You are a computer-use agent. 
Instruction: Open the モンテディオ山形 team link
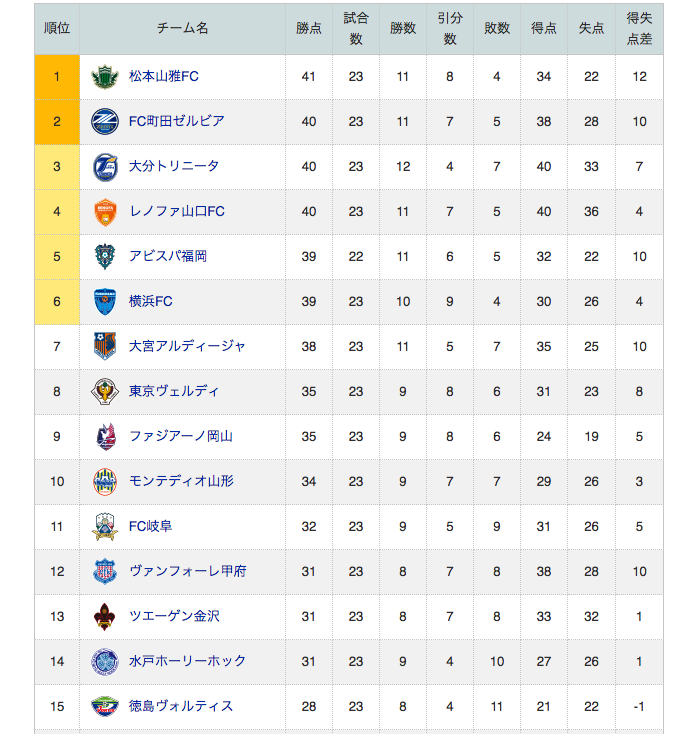tap(181, 481)
